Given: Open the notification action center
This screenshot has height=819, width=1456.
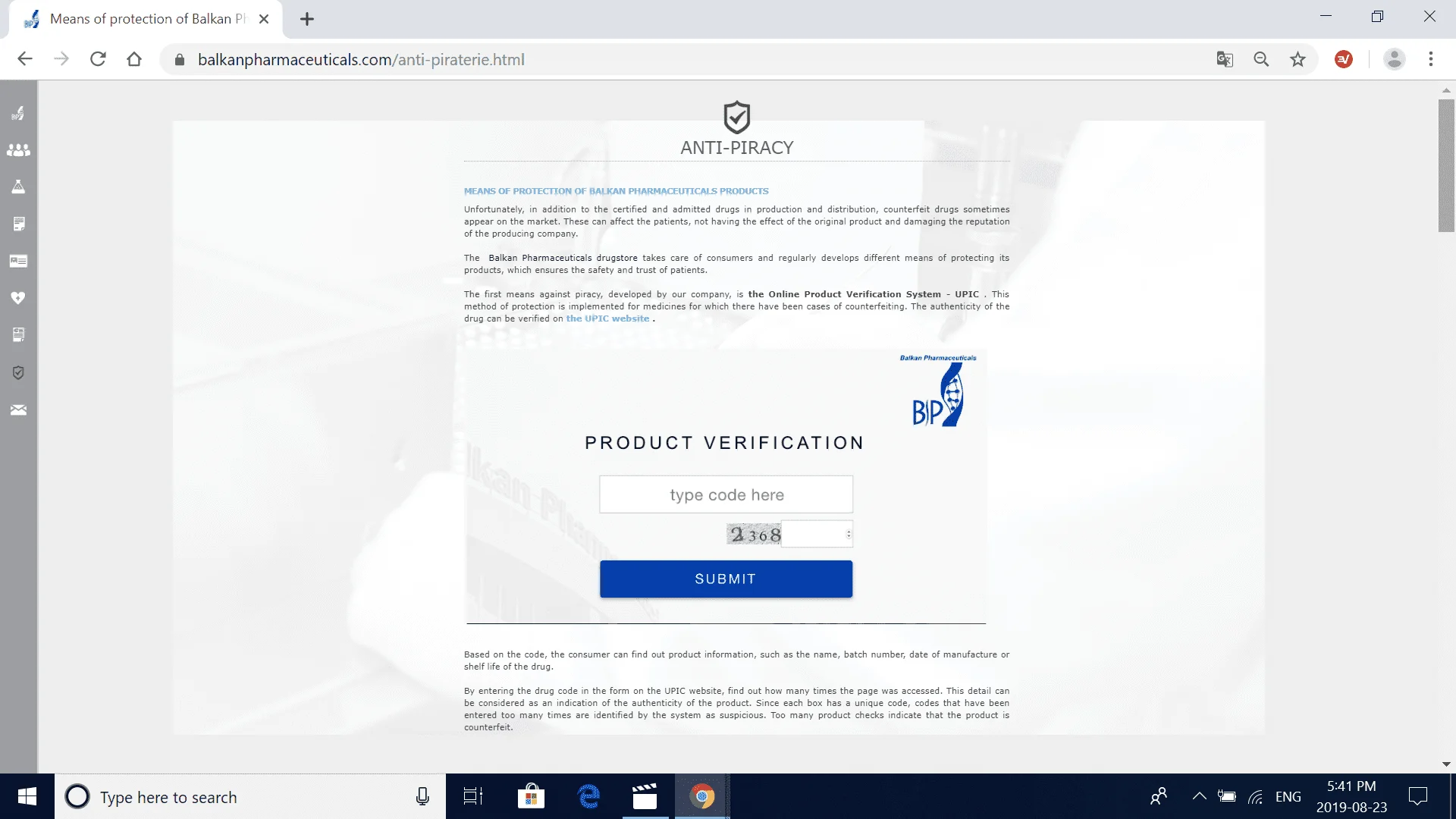Looking at the screenshot, I should click(1418, 796).
